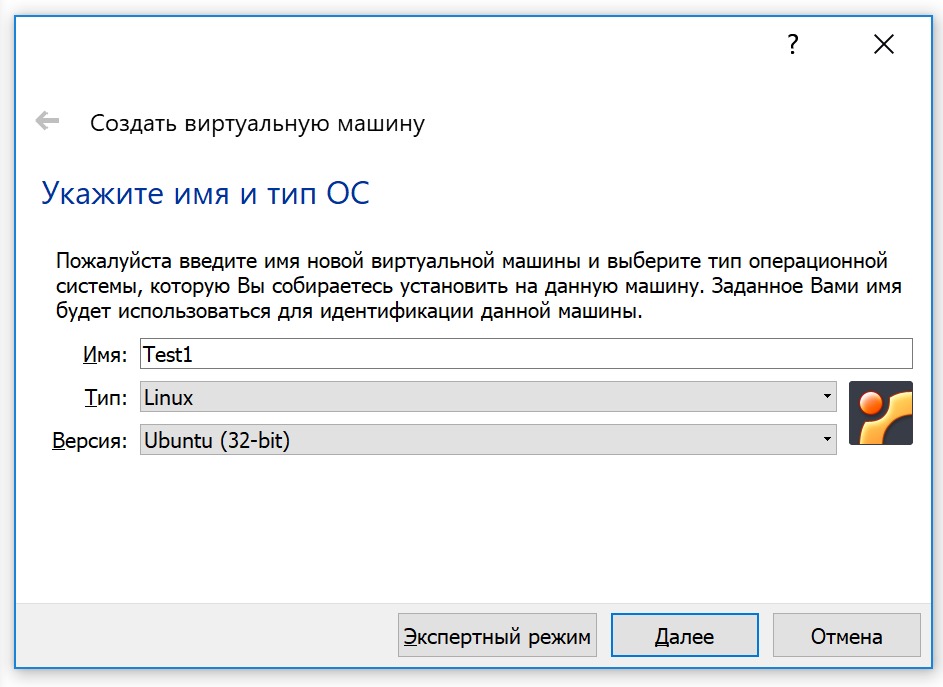Click the question mark help icon
The image size is (943, 687).
pos(793,45)
